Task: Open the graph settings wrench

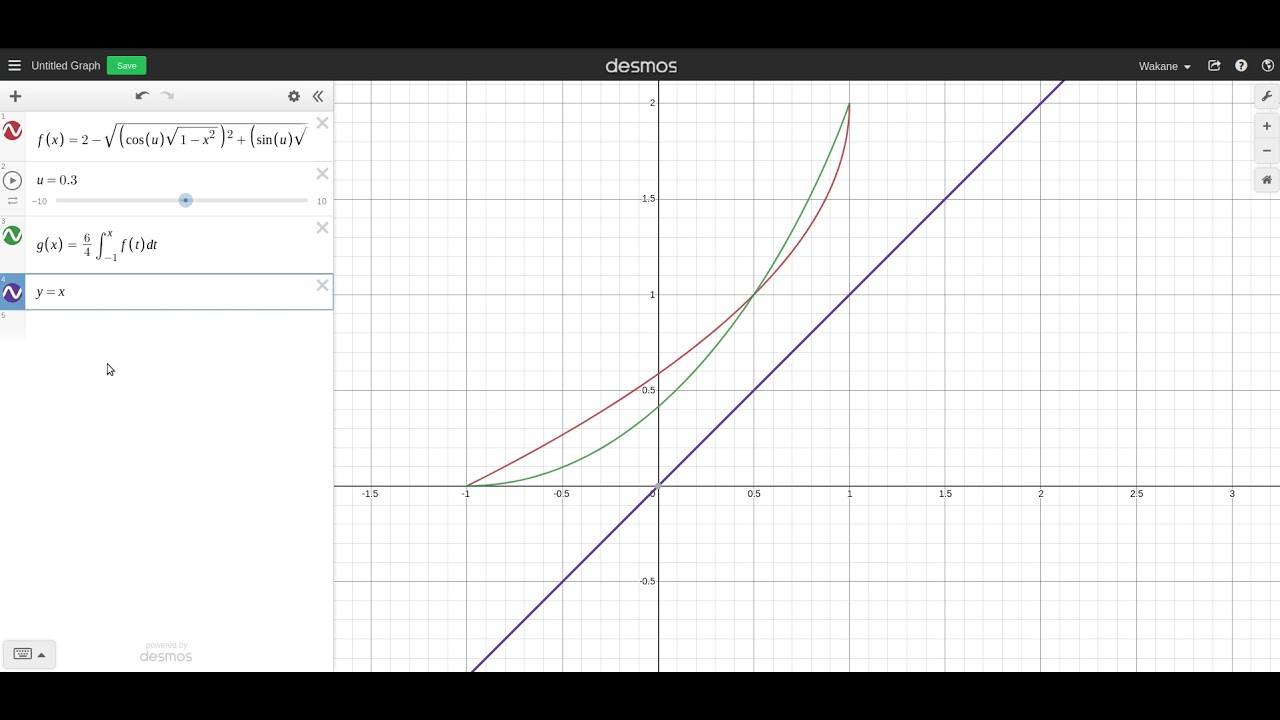Action: (1267, 96)
